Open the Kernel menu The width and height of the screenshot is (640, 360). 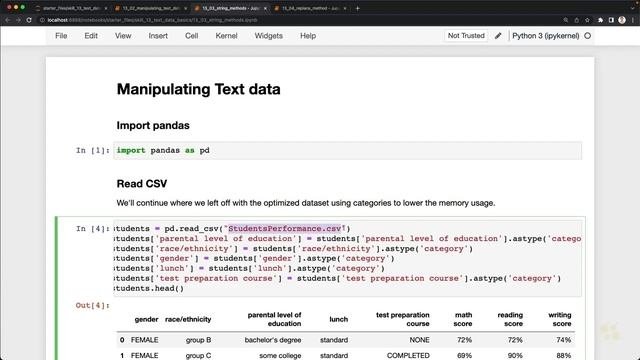coord(226,36)
